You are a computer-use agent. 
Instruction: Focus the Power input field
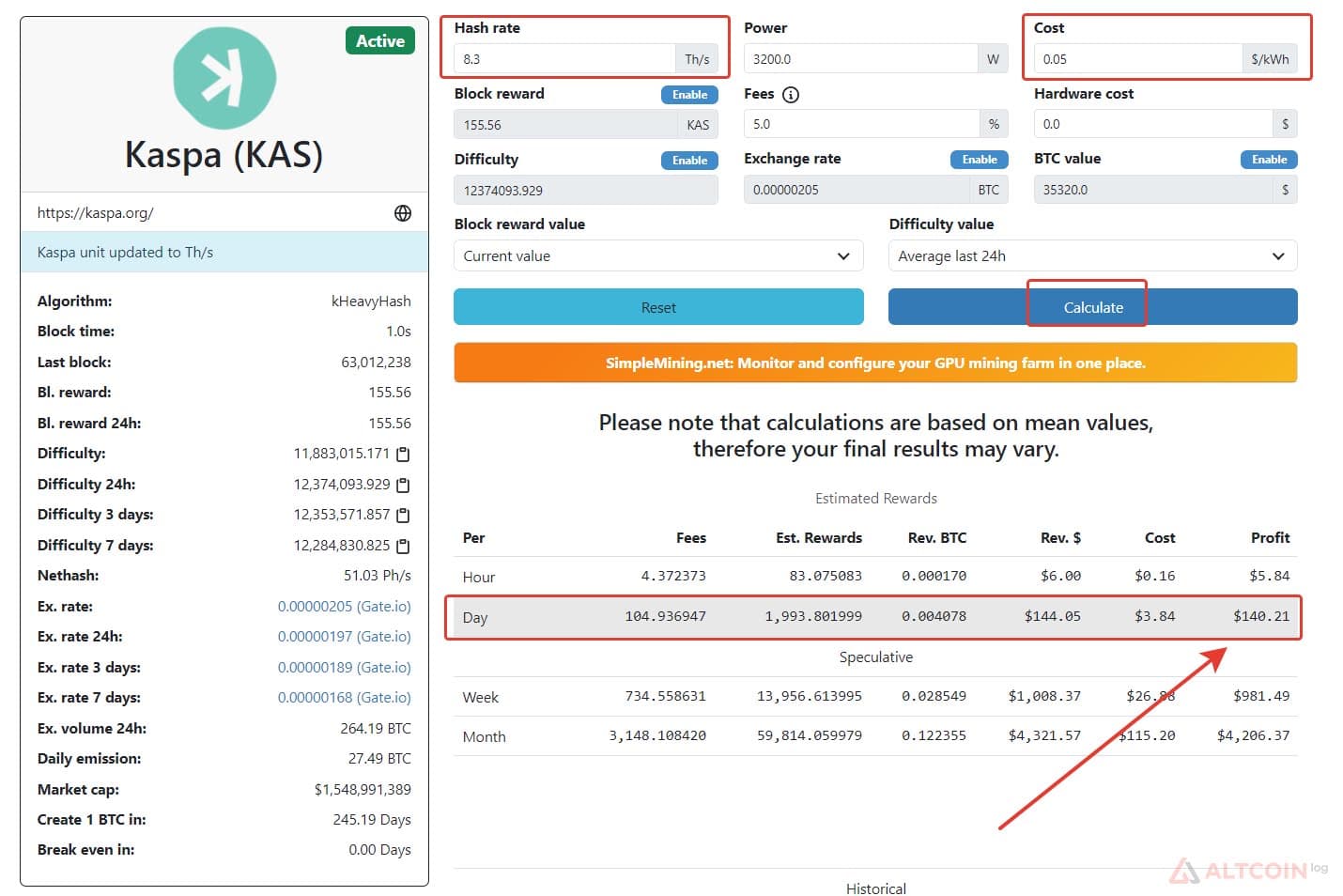coord(860,59)
